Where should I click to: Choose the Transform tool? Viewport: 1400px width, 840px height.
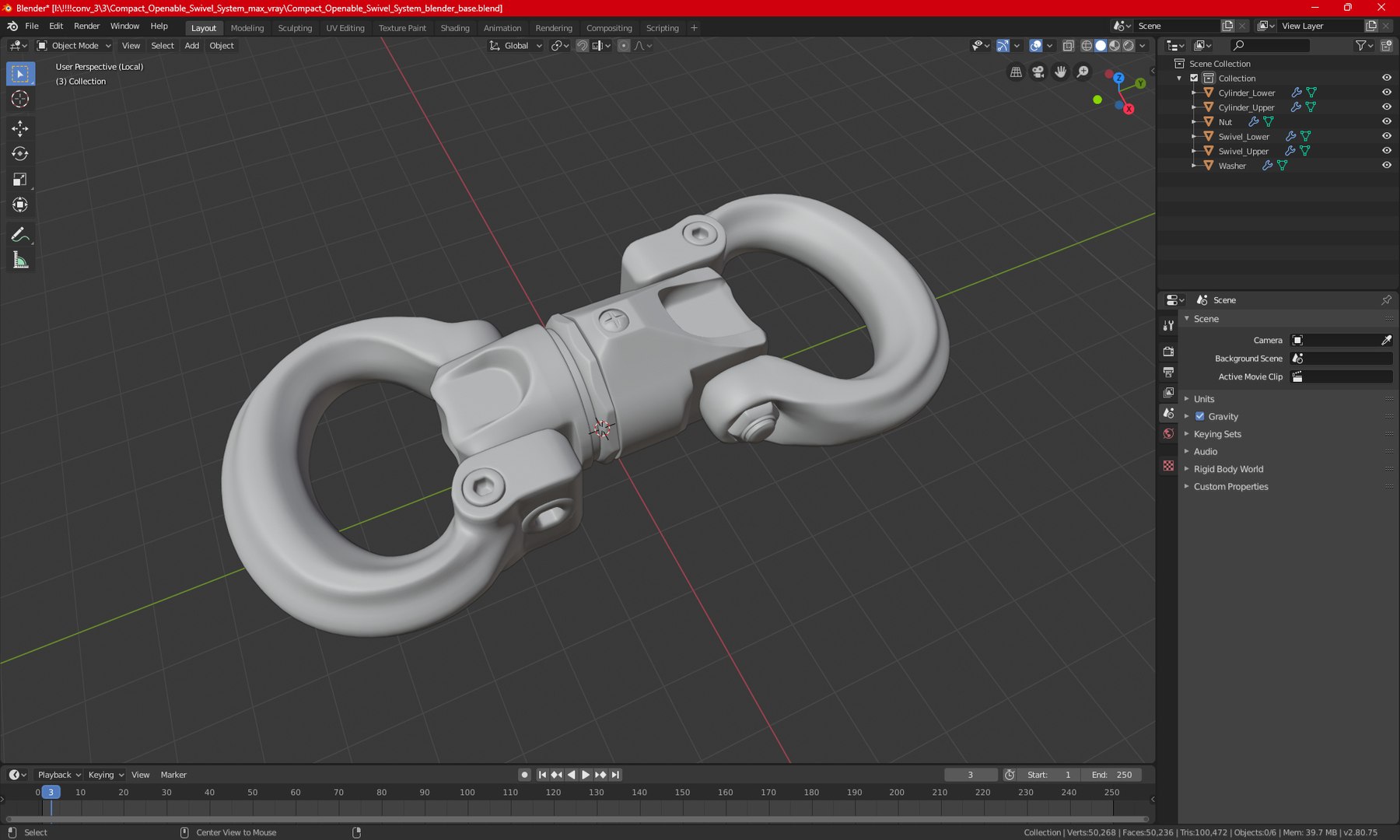20,205
